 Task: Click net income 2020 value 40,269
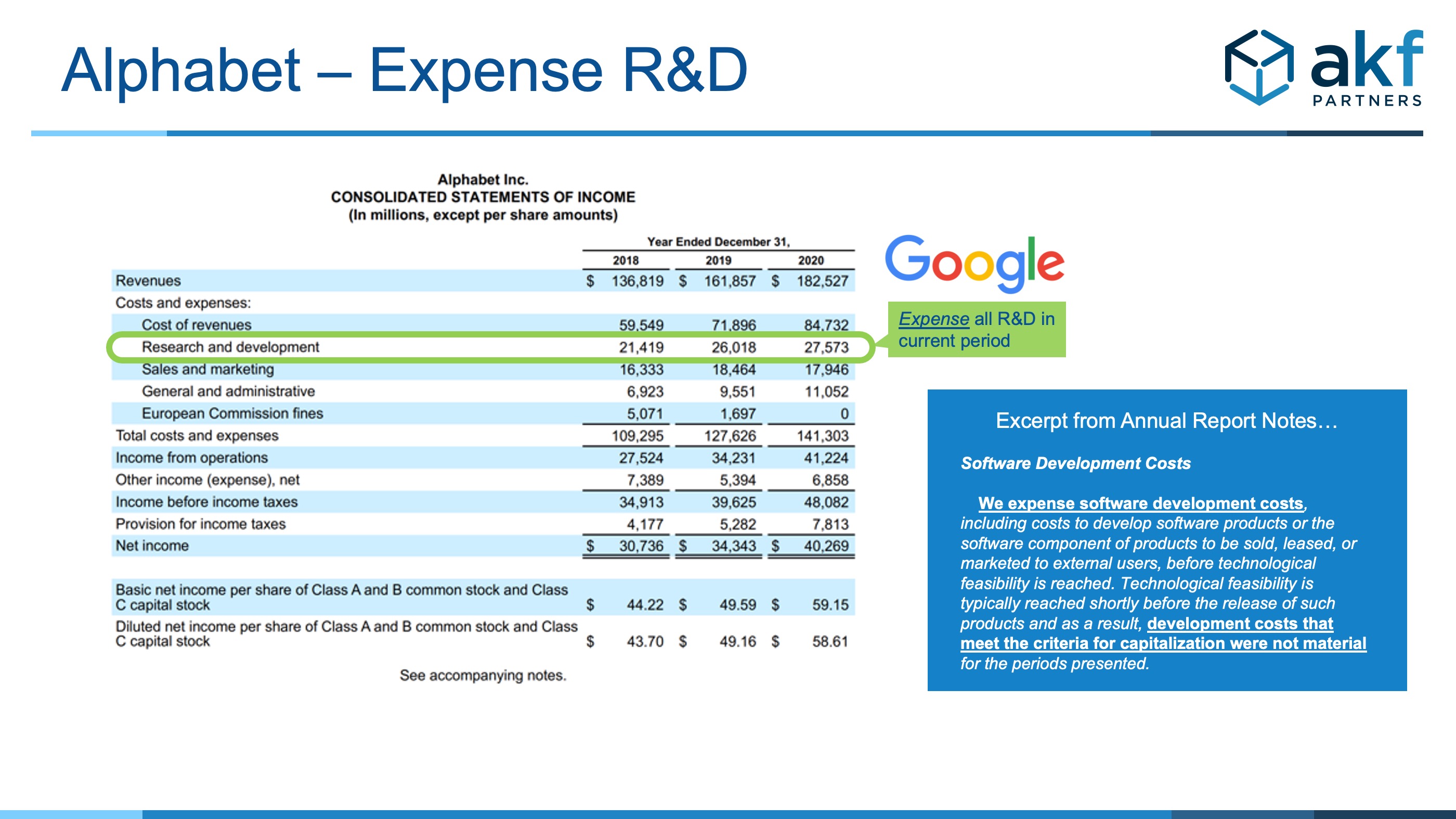826,546
